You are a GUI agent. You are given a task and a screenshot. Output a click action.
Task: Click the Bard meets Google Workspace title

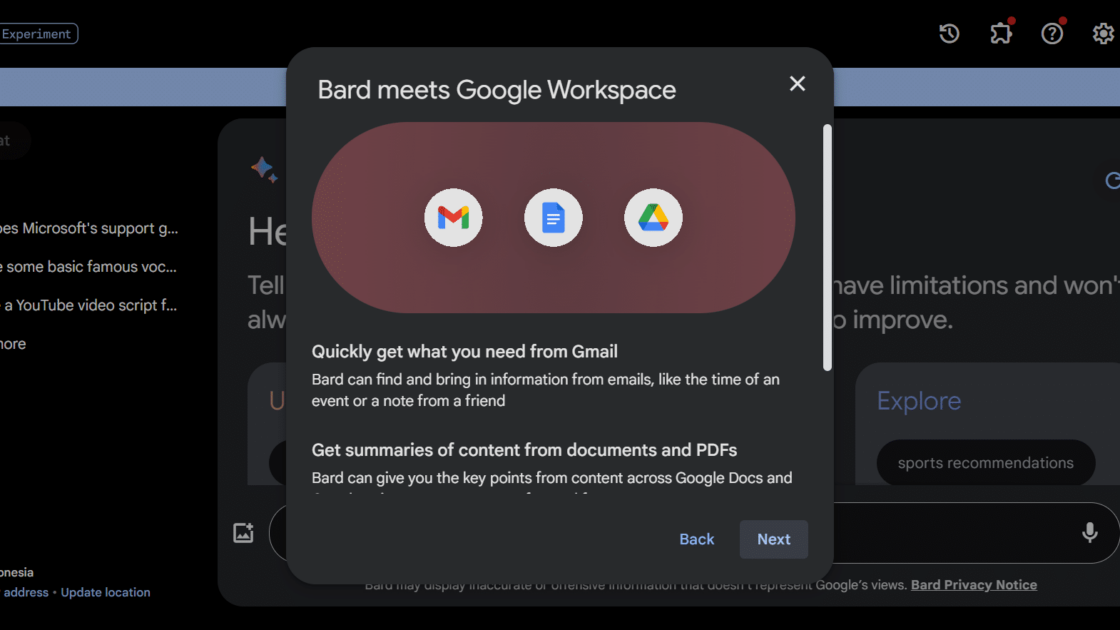(x=496, y=90)
